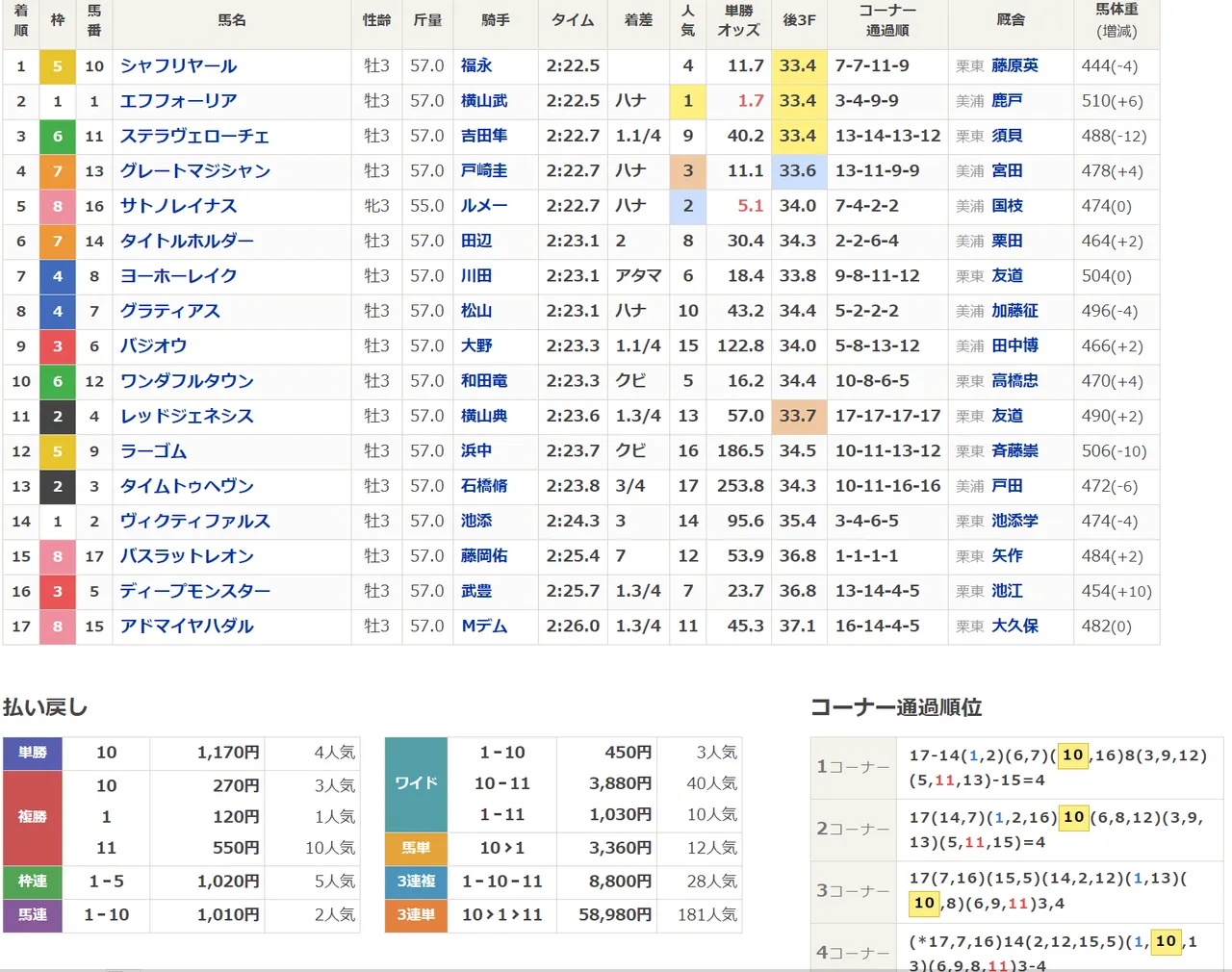Open trainer link 斉藤崇
1232x972 pixels.
point(1015,450)
